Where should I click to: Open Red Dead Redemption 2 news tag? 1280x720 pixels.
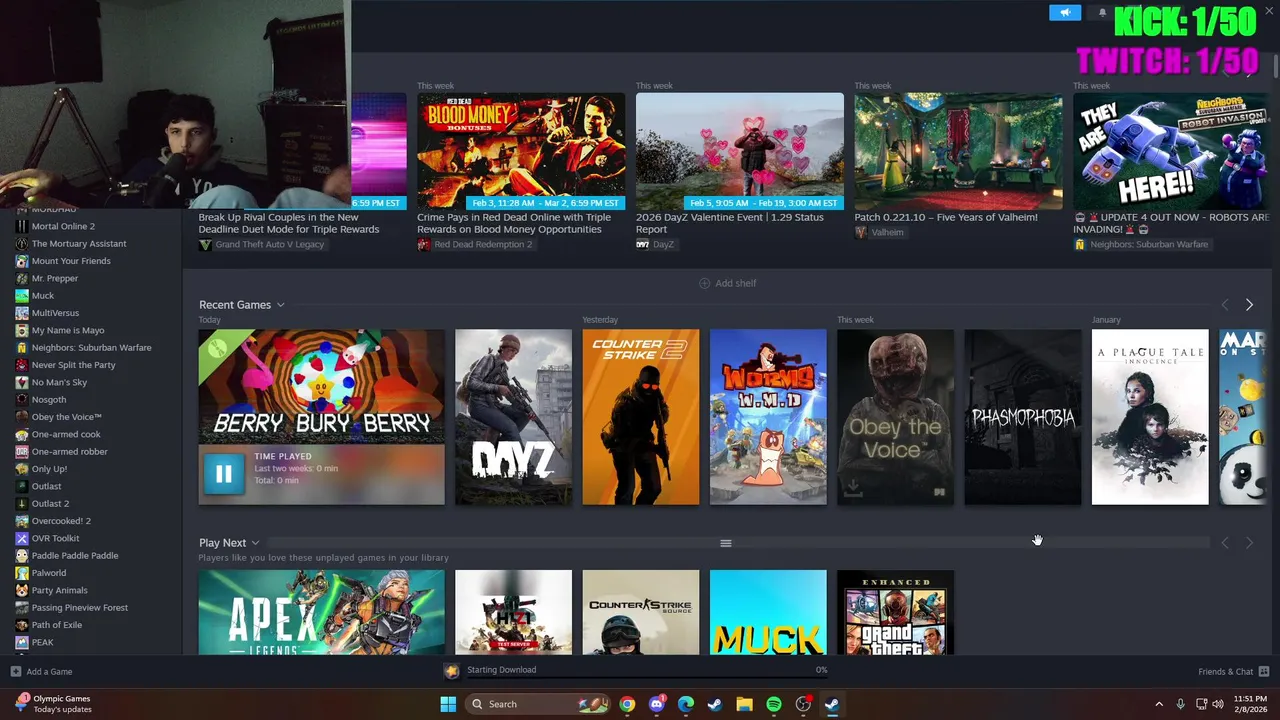click(475, 245)
